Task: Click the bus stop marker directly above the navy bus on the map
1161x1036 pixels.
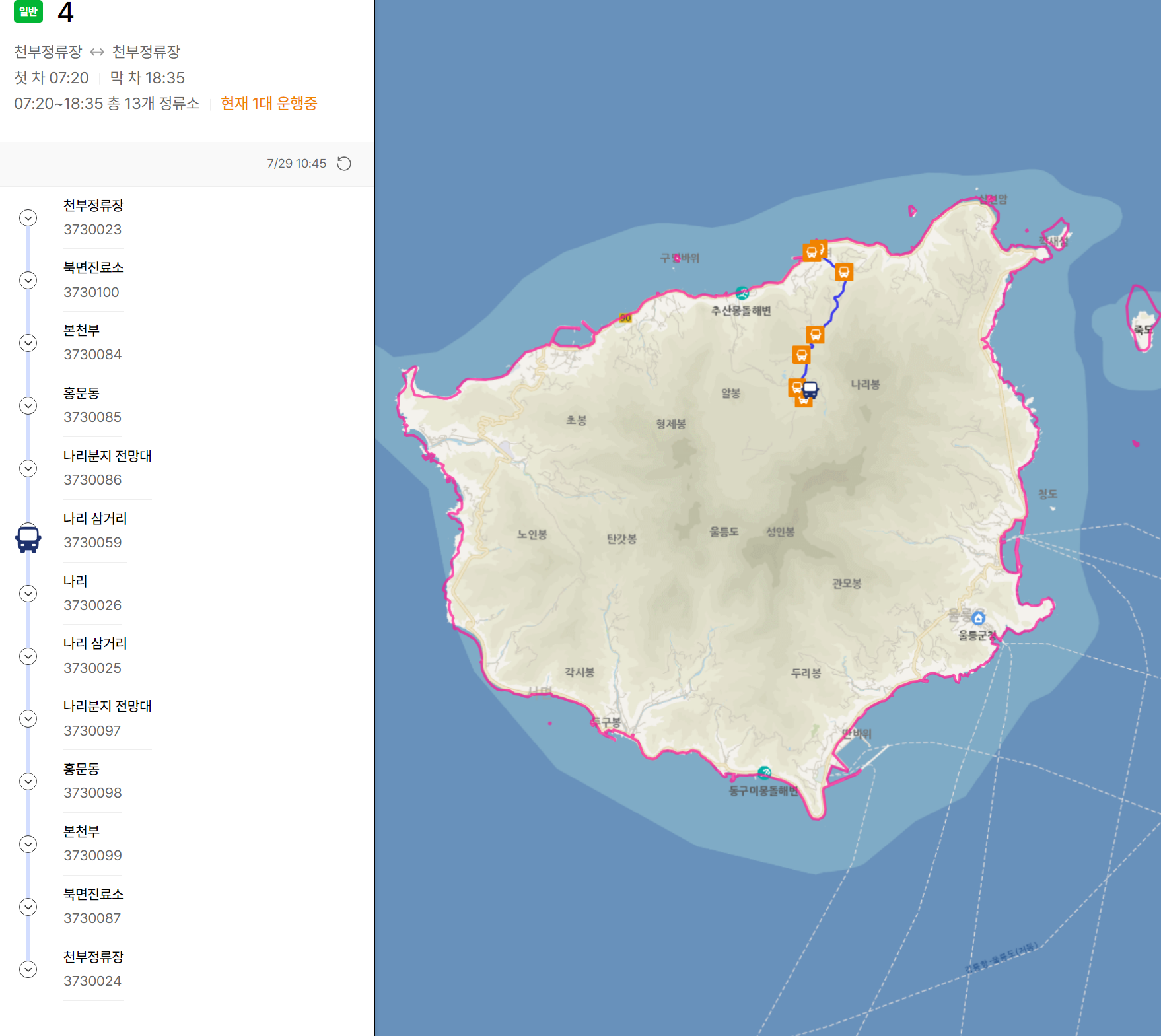Action: (x=802, y=355)
